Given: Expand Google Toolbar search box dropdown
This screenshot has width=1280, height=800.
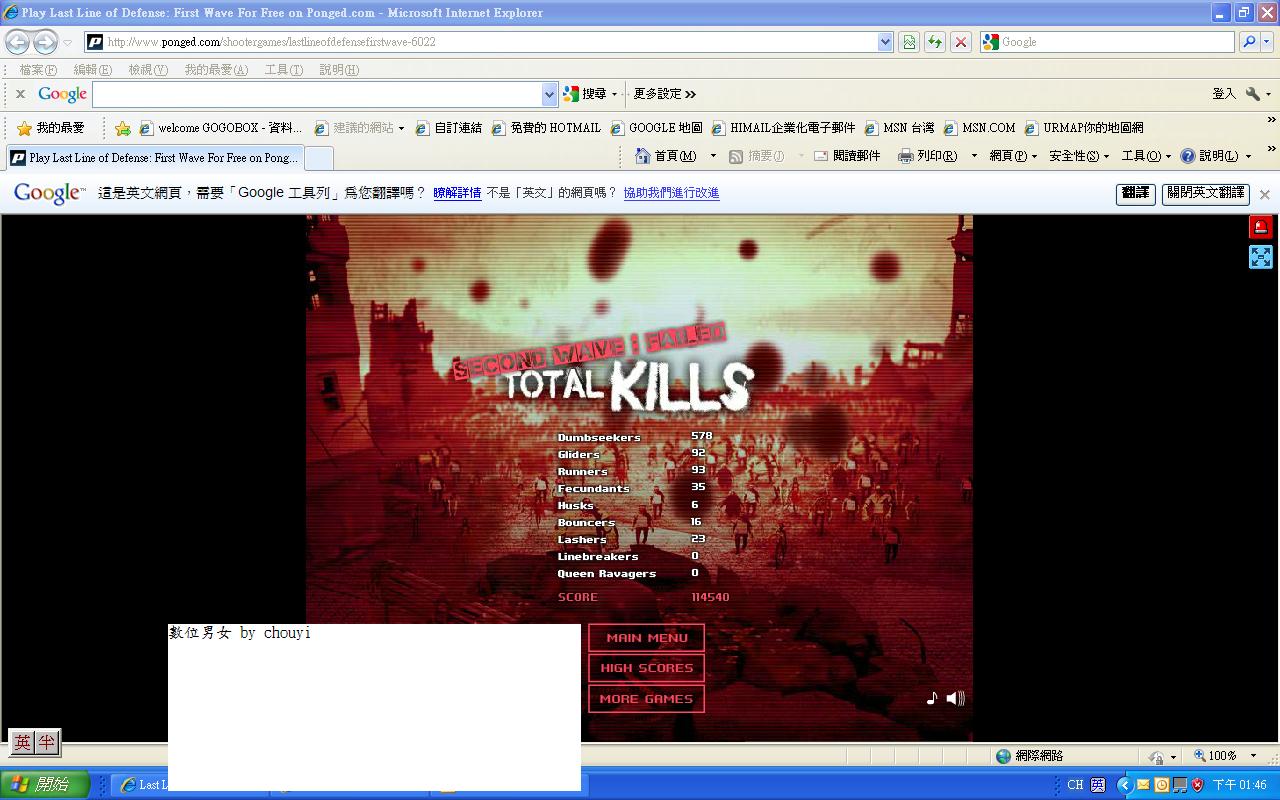Looking at the screenshot, I should (x=549, y=94).
